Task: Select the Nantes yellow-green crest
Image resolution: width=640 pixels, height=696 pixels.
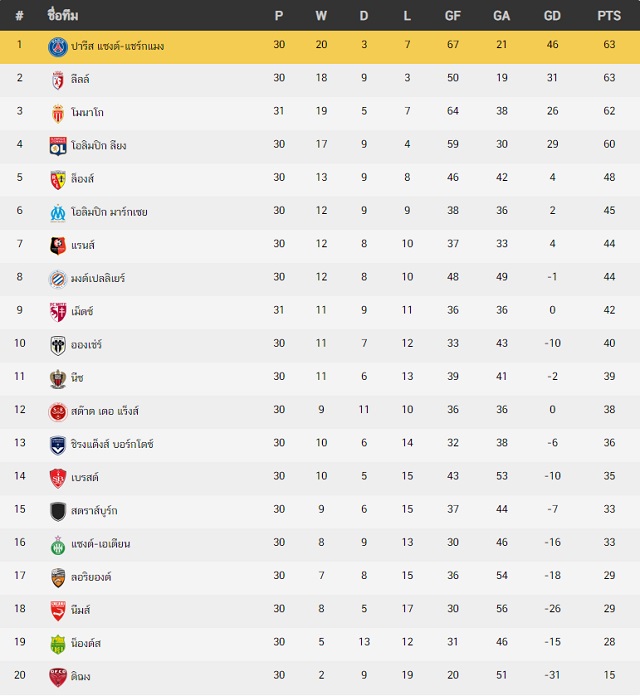Action: point(58,645)
